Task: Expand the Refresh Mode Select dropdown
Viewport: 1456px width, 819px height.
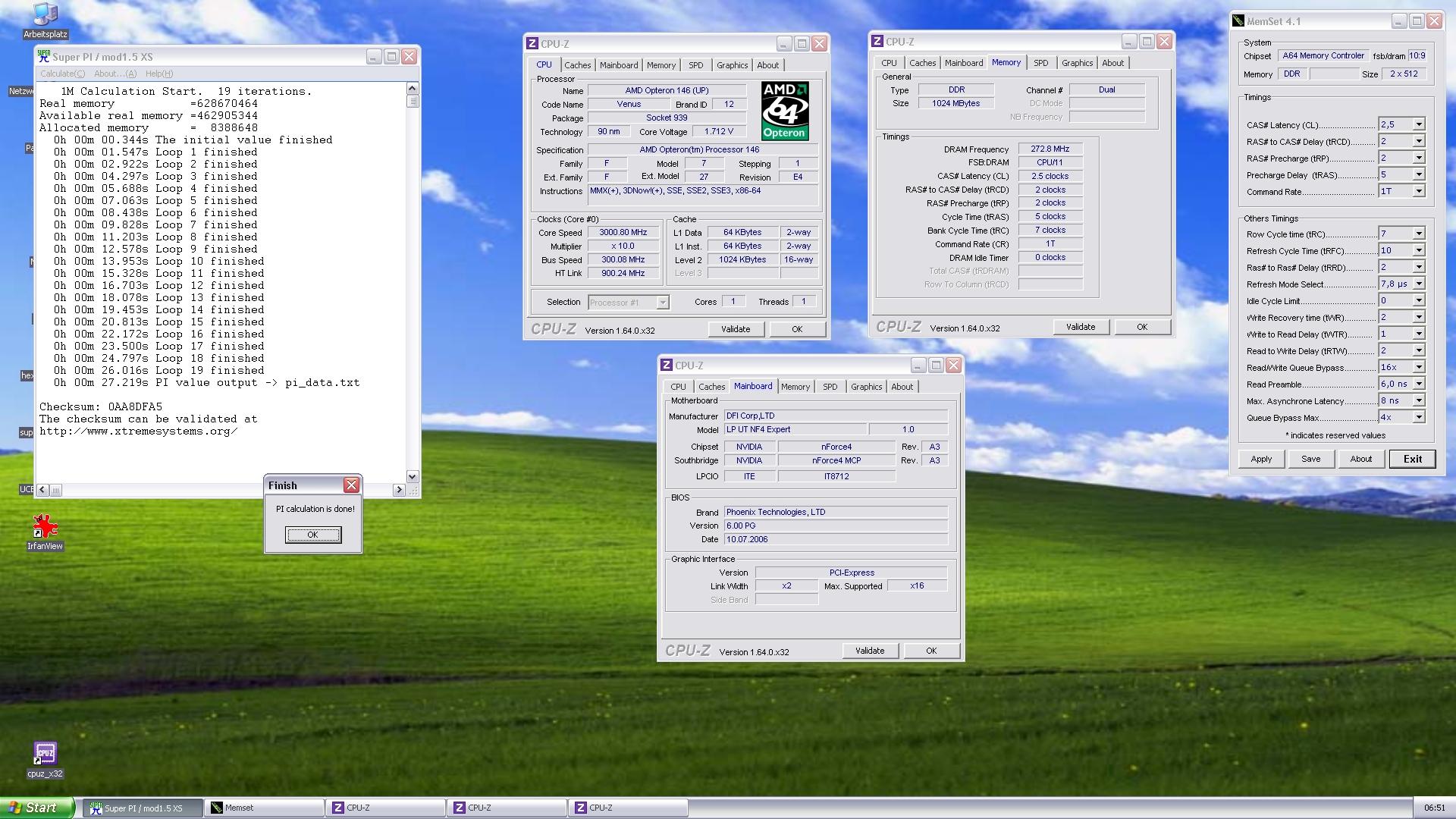Action: [1418, 284]
